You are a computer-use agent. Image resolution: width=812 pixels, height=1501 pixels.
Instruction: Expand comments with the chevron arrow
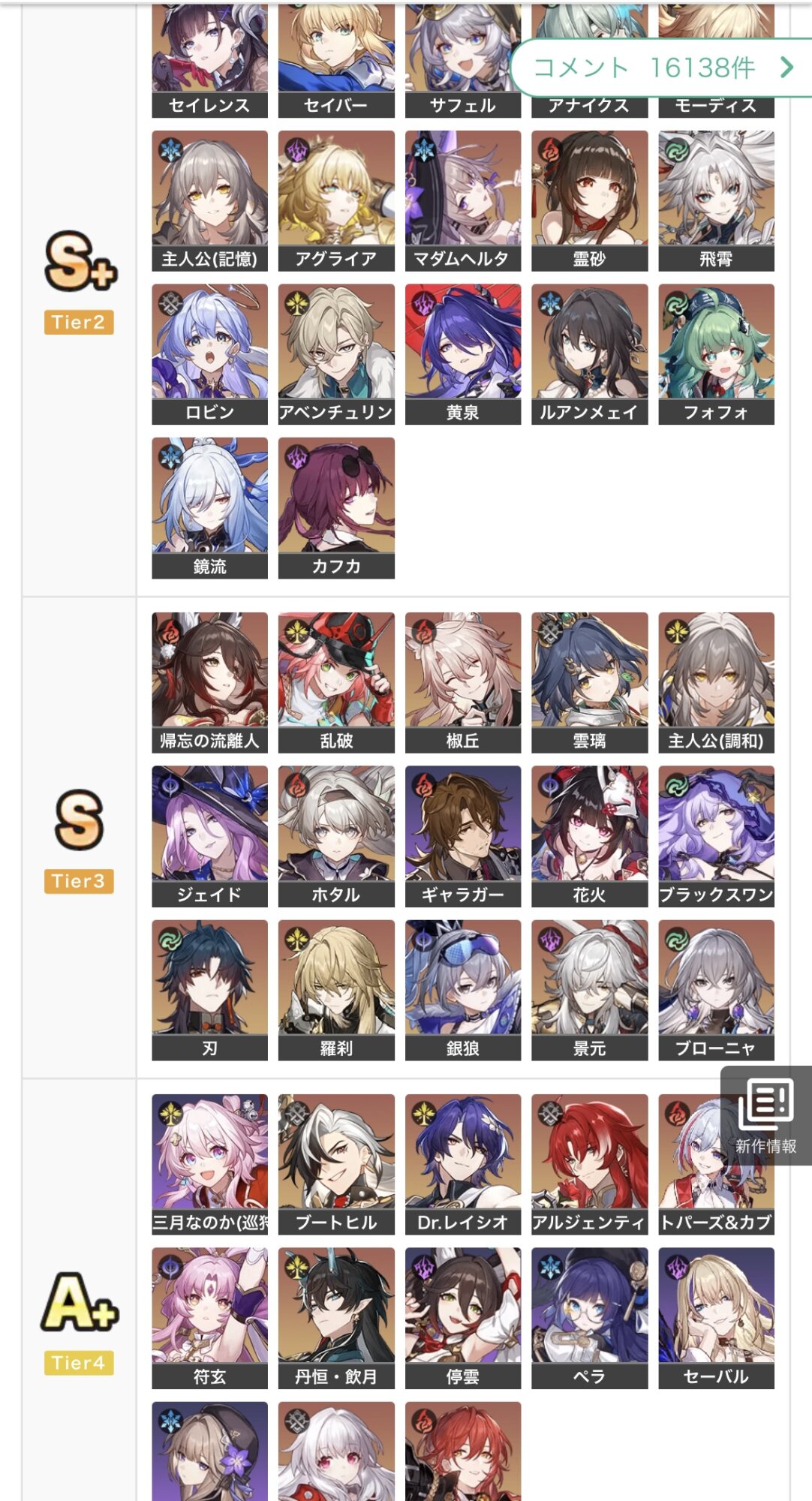pyautogui.click(x=786, y=68)
